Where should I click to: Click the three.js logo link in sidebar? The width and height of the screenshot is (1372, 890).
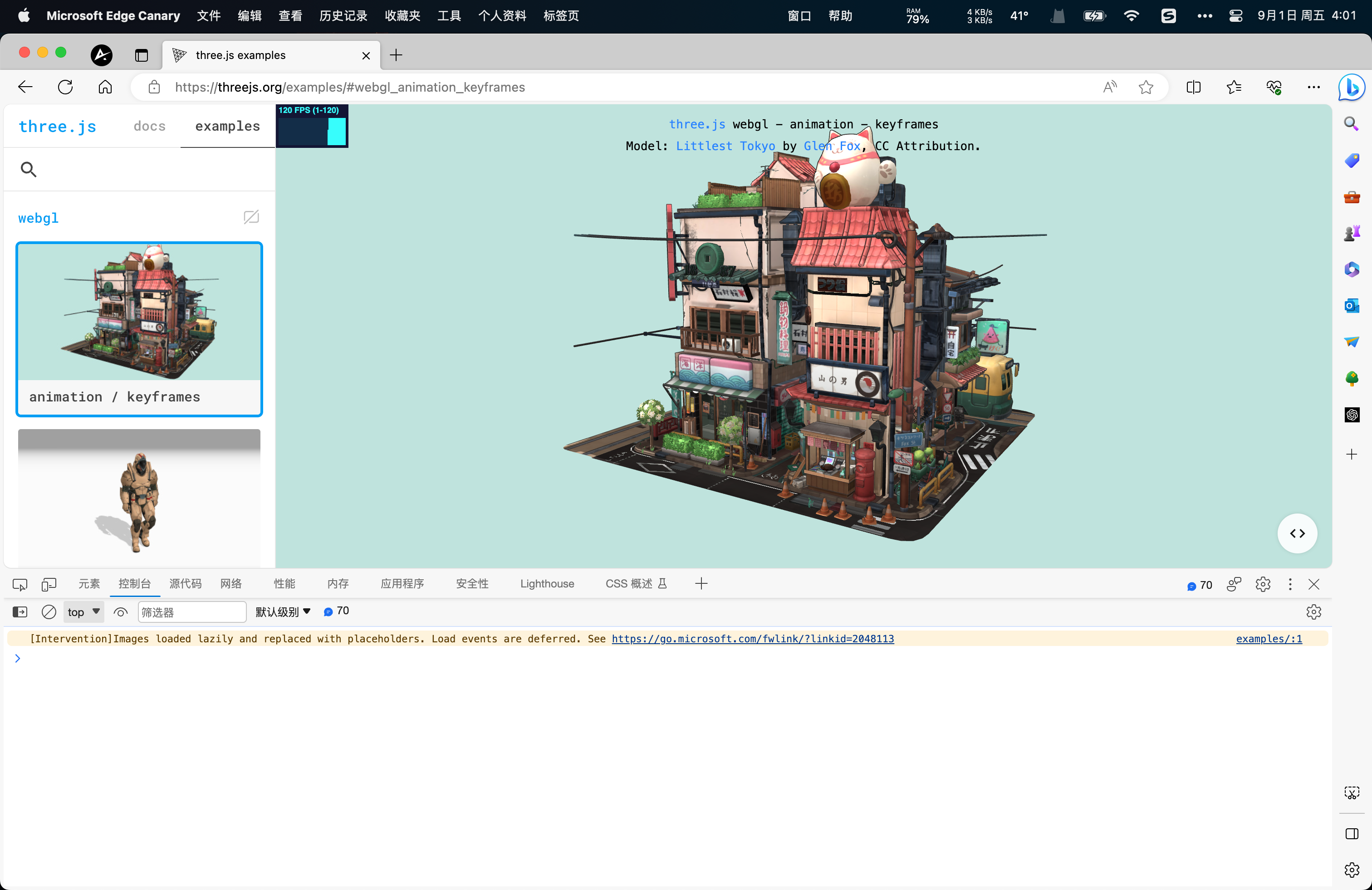pos(58,126)
